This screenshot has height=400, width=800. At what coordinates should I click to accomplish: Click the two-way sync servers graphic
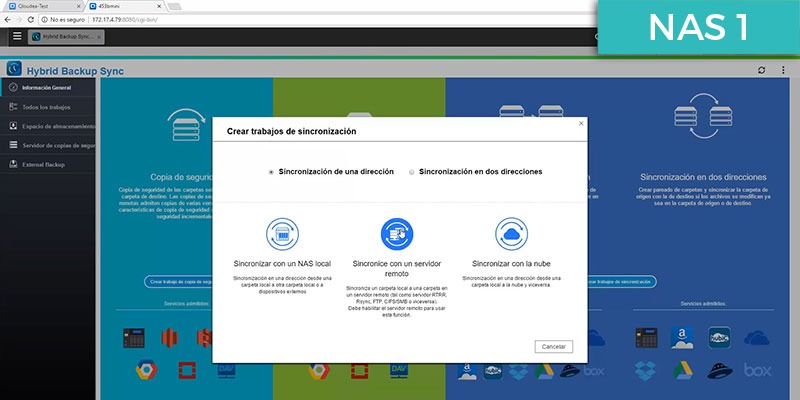(703, 116)
